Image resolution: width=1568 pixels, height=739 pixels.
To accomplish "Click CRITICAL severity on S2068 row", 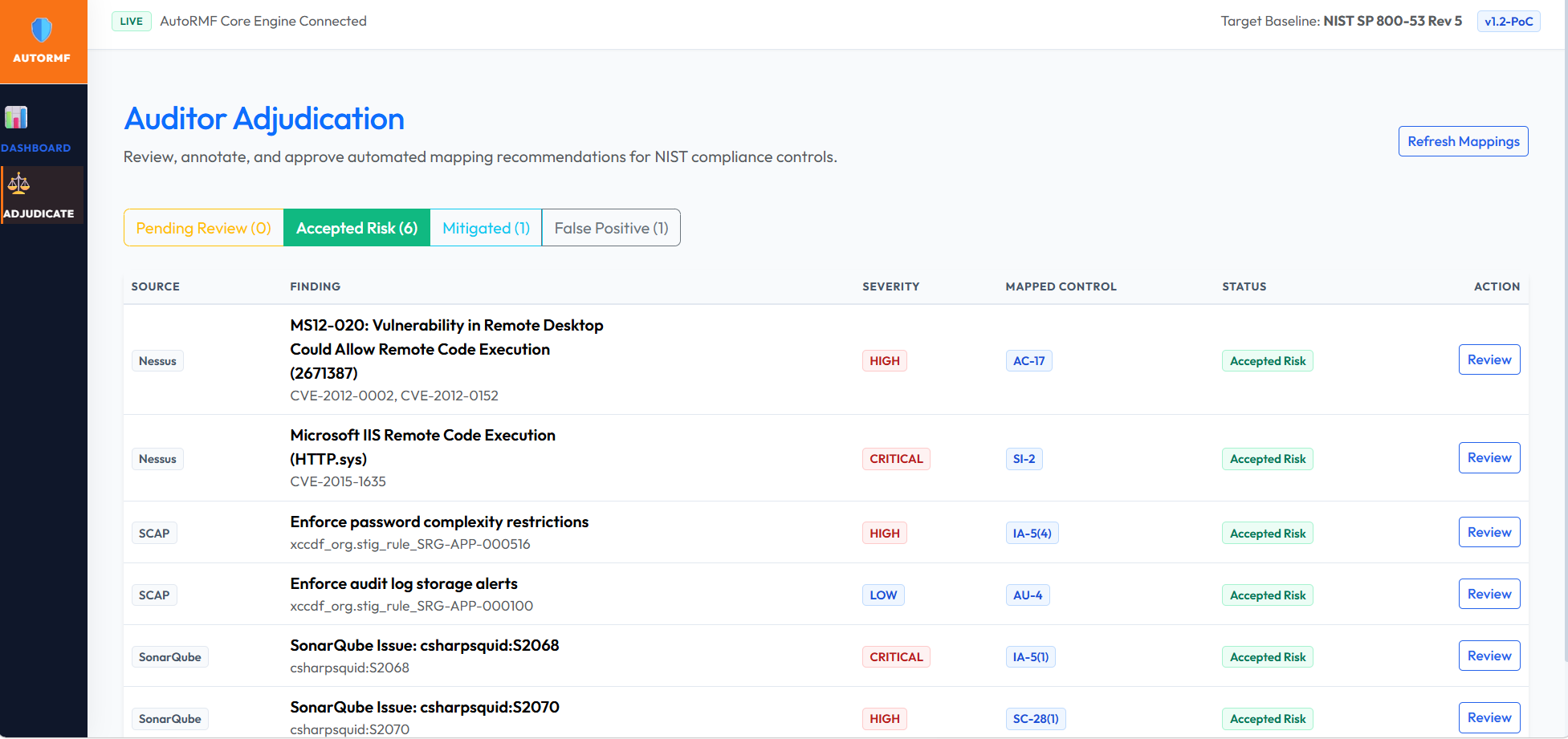I will [896, 657].
